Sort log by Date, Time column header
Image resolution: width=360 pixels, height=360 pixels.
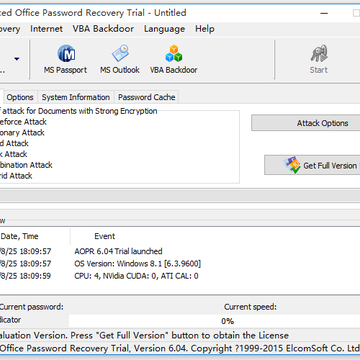click(x=34, y=236)
